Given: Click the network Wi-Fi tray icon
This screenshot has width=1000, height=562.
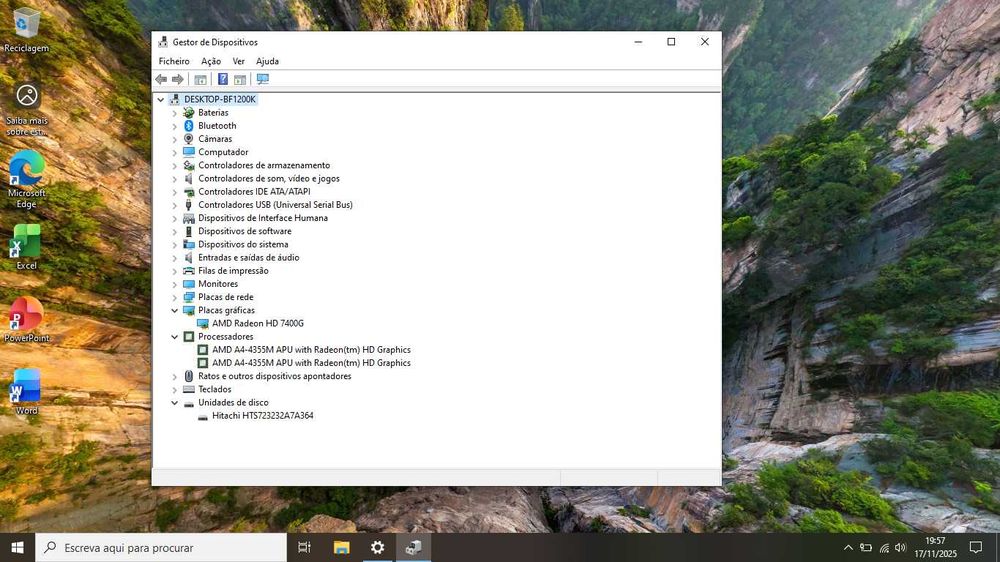Looking at the screenshot, I should tap(884, 547).
